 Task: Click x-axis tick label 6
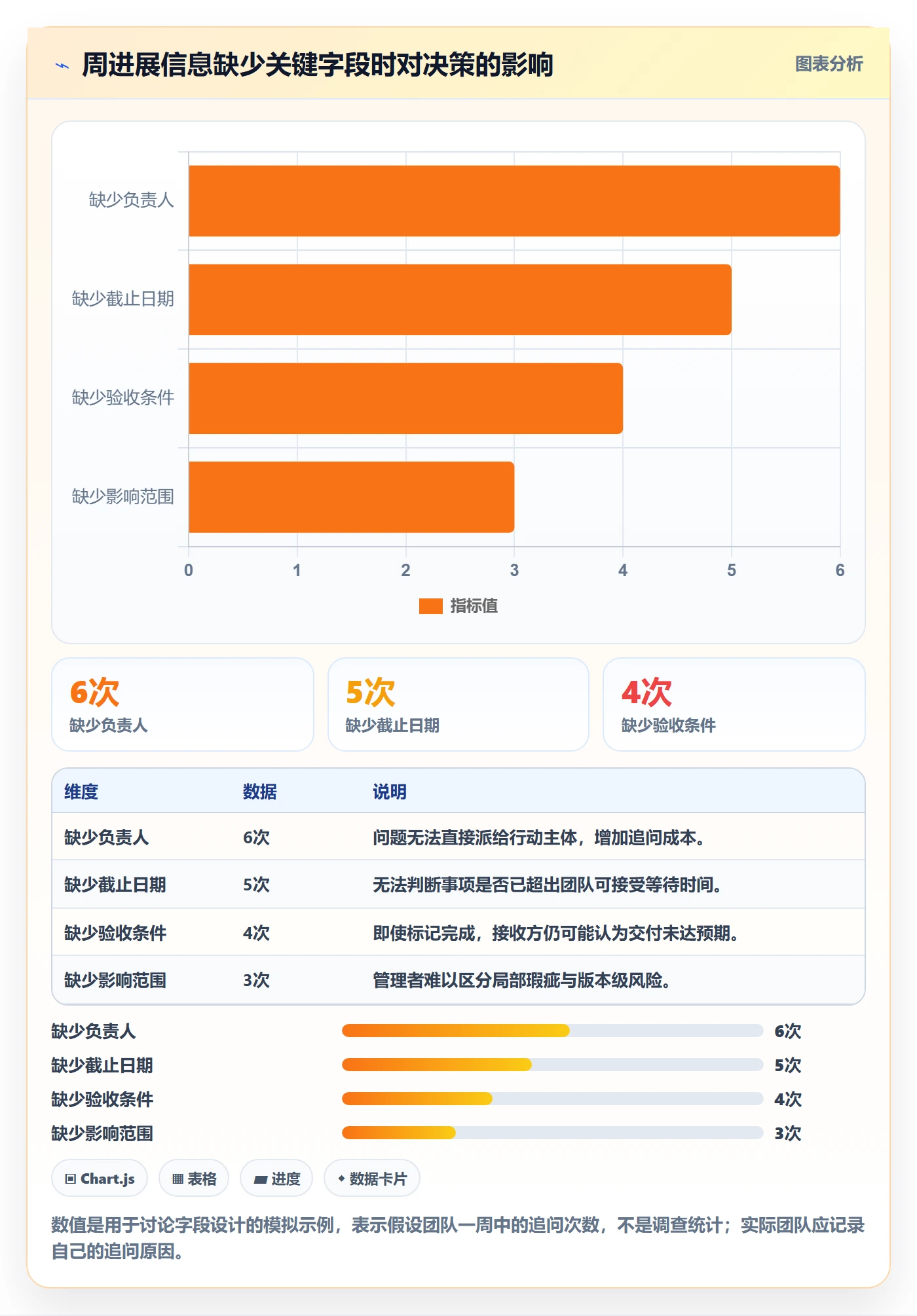[840, 570]
